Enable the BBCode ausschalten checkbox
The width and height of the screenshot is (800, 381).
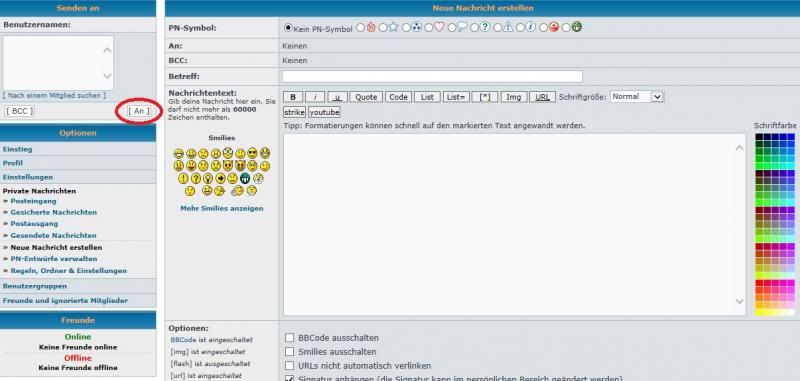[289, 338]
